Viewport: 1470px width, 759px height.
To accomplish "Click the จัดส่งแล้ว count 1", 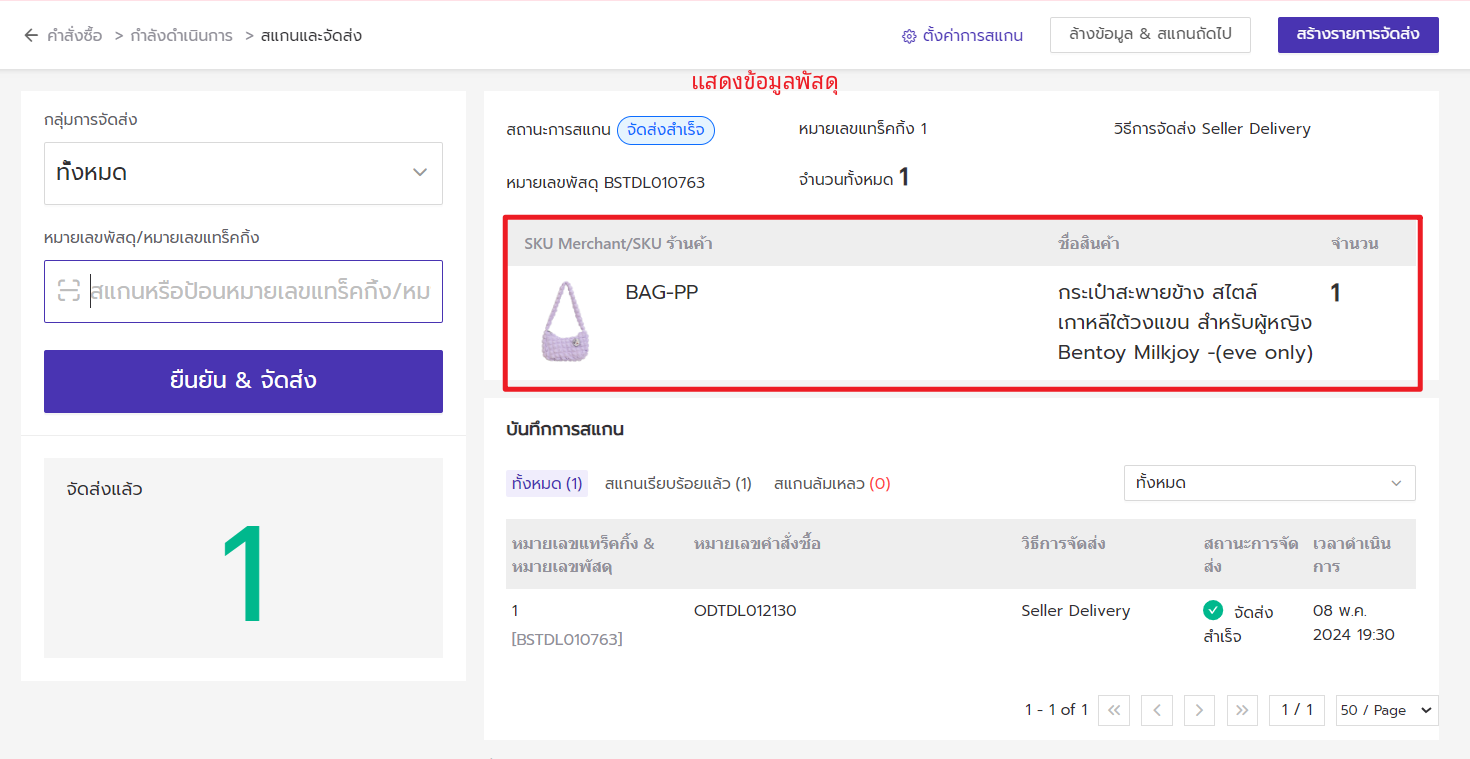I will coord(243,576).
